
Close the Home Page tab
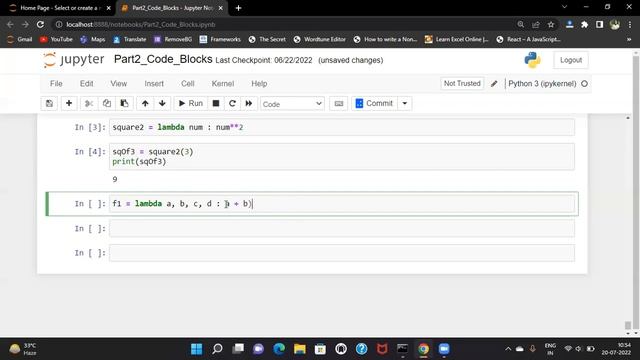coord(109,8)
